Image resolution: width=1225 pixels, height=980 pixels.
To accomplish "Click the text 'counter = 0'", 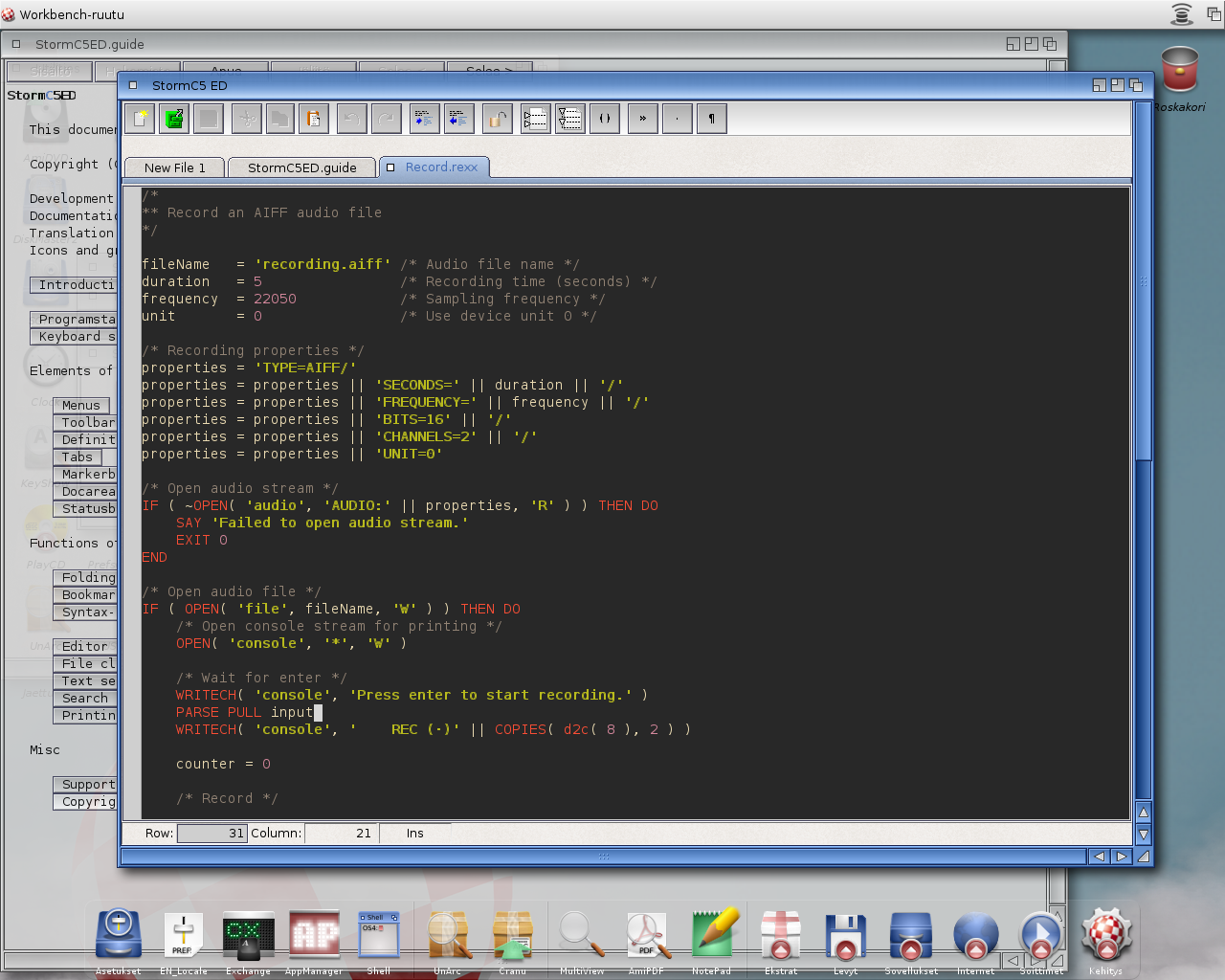I will (223, 764).
